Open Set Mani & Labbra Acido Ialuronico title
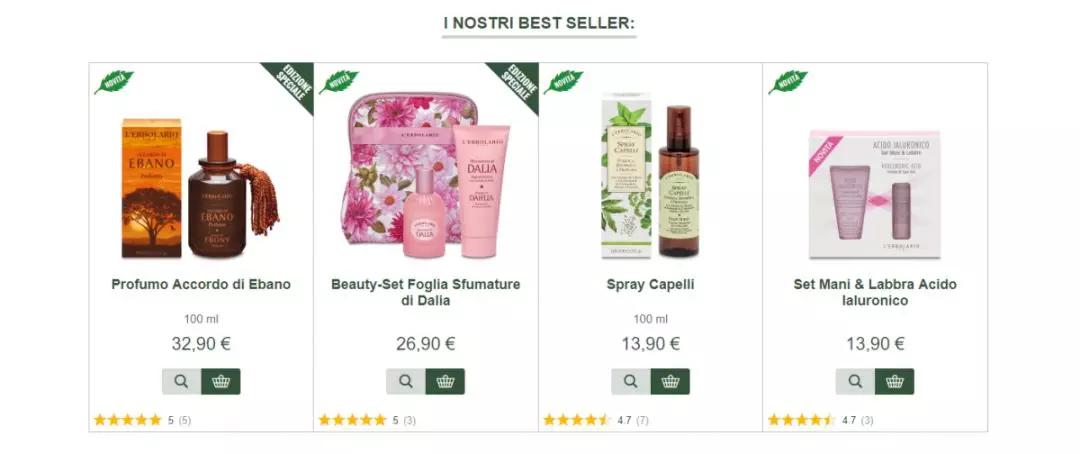1080x454 pixels. tap(875, 292)
